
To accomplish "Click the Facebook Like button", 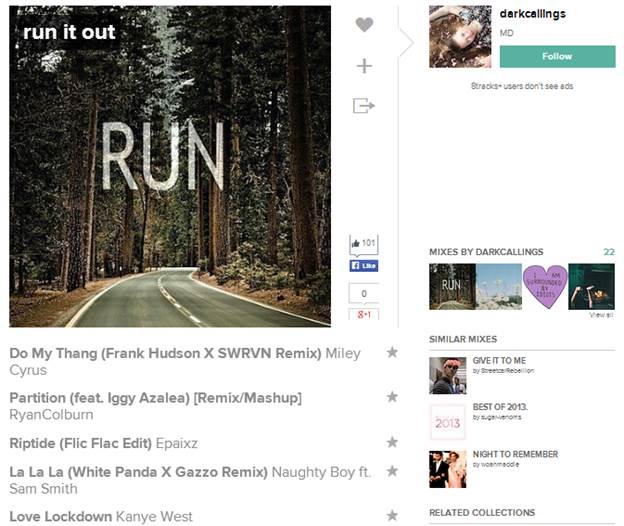I will [364, 266].
